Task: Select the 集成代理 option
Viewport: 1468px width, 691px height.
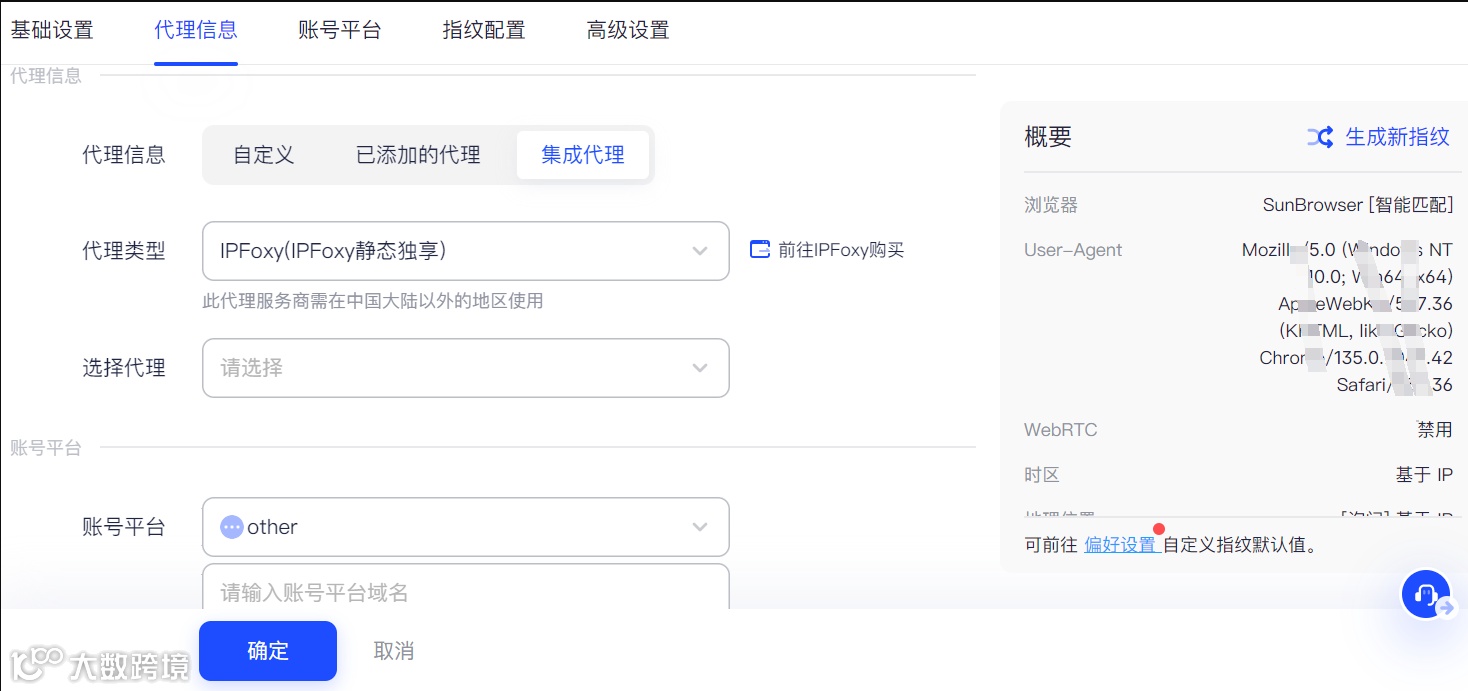Action: click(583, 155)
